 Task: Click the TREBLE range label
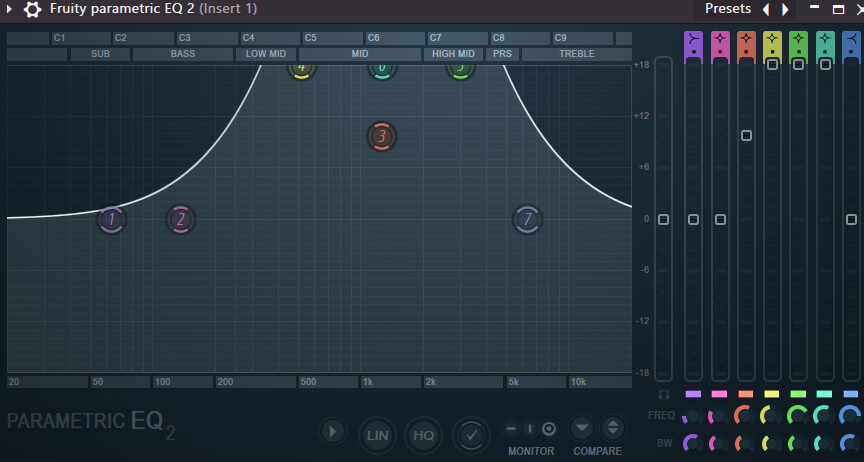point(576,54)
